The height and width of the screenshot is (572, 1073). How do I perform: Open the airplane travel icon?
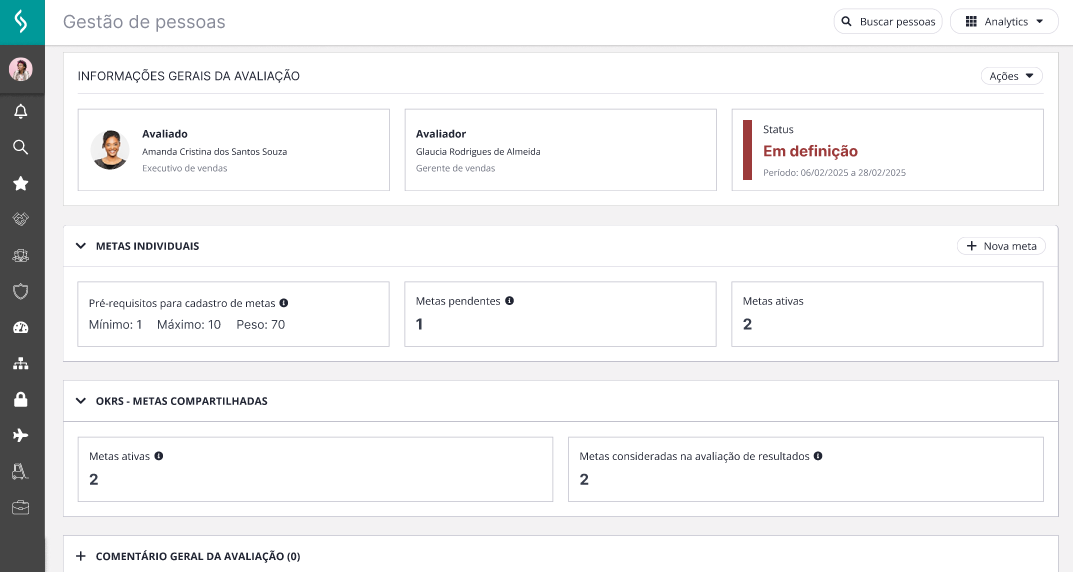click(x=21, y=435)
